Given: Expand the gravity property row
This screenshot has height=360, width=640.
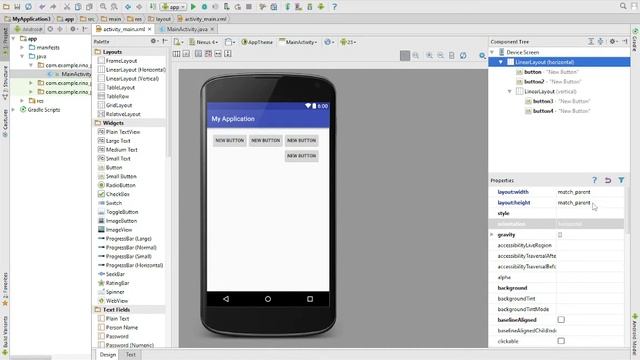Looking at the screenshot, I should click(492, 235).
